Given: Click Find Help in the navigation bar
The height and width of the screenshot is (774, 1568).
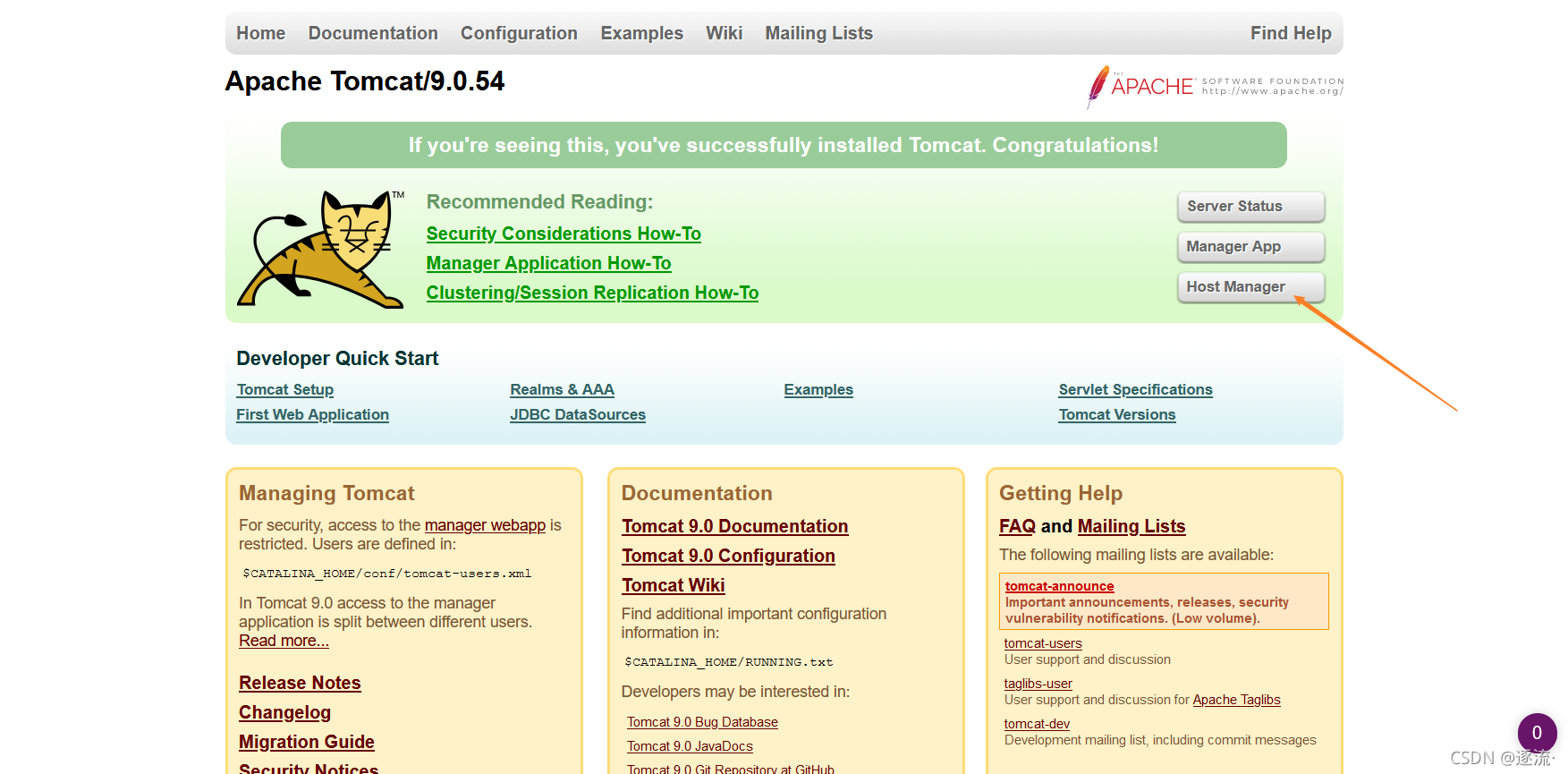Looking at the screenshot, I should click(1291, 33).
